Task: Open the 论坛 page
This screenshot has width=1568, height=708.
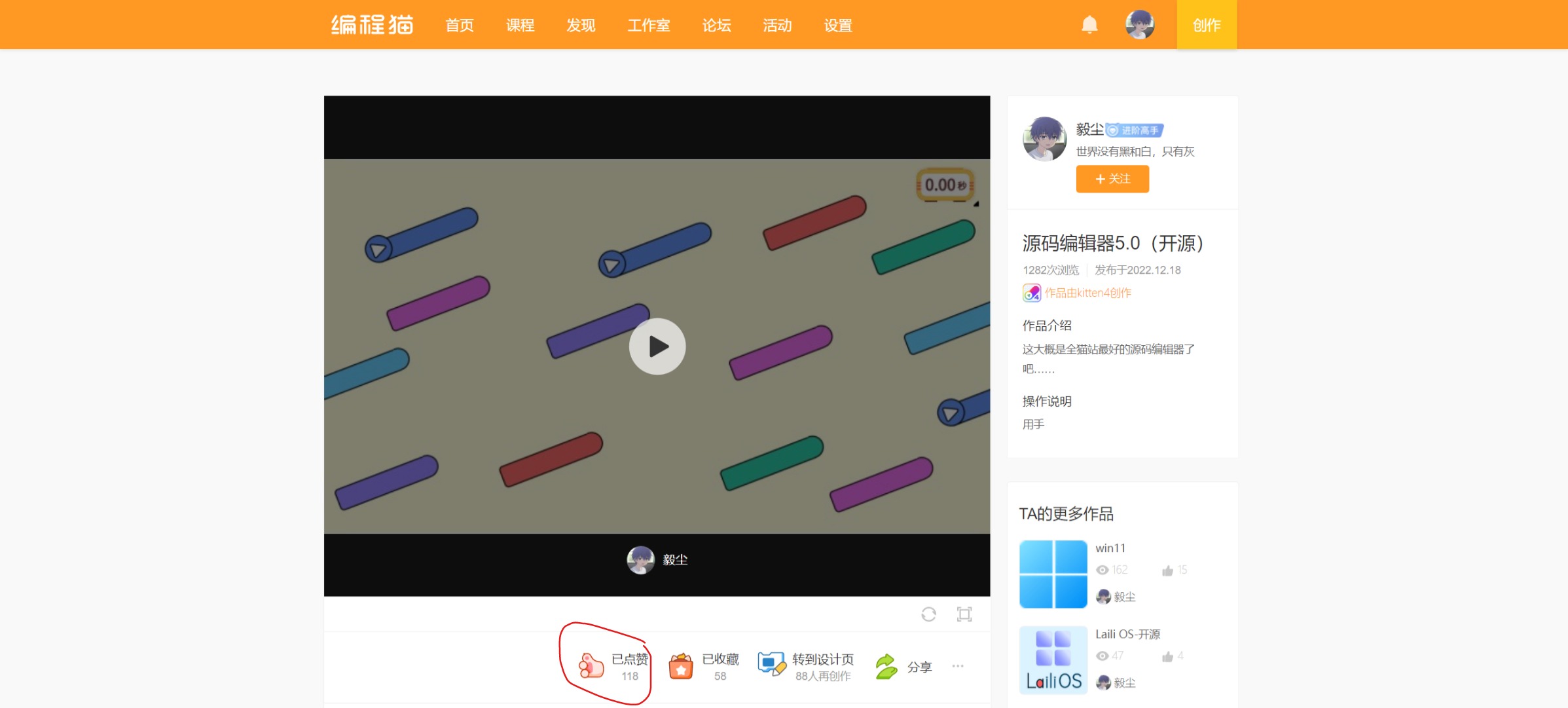Action: click(716, 26)
